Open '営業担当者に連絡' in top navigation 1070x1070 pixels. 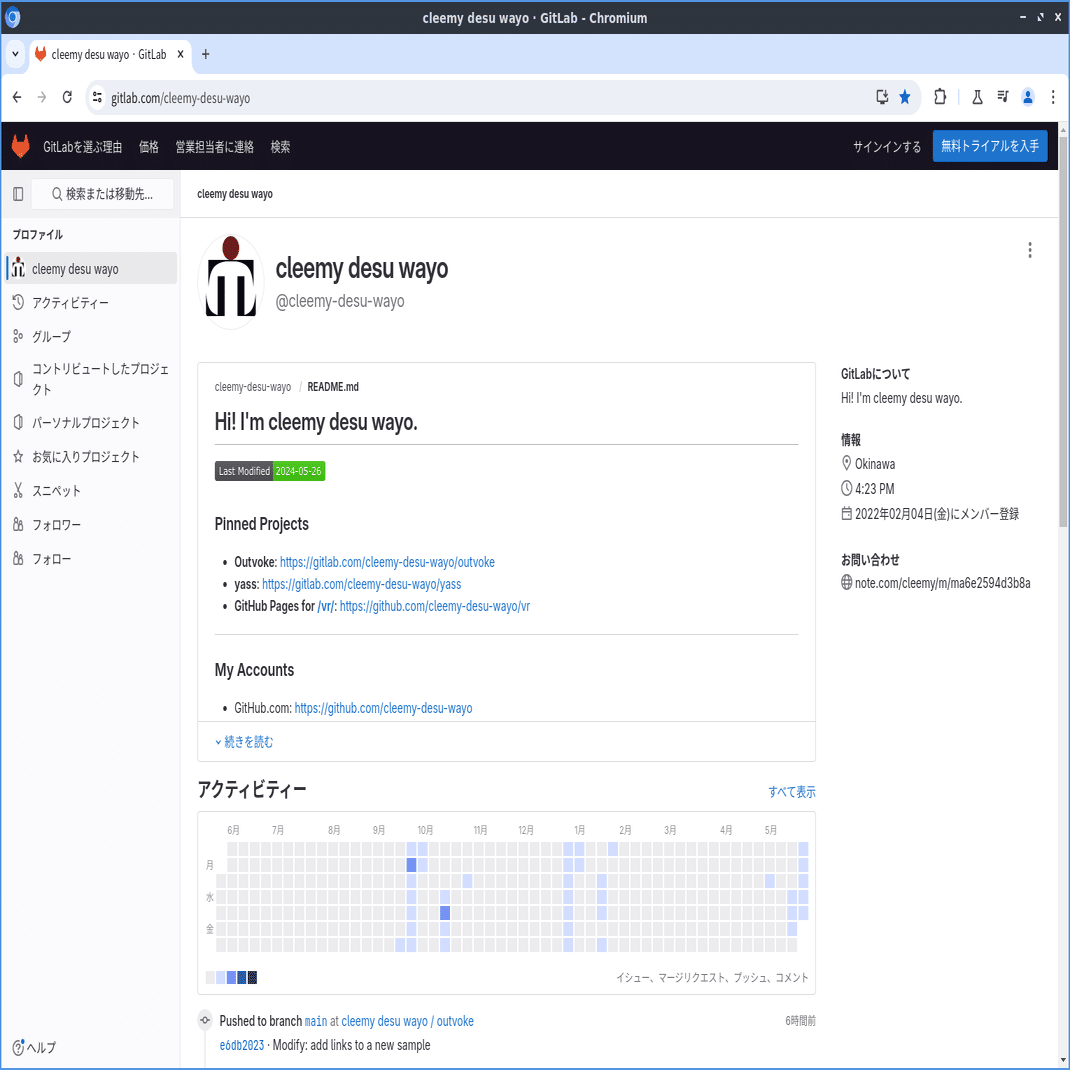(214, 147)
